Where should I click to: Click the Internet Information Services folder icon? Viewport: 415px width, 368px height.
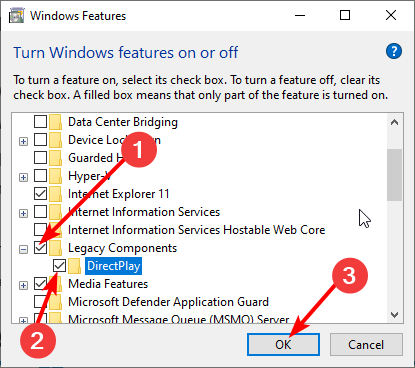[x=56, y=212]
